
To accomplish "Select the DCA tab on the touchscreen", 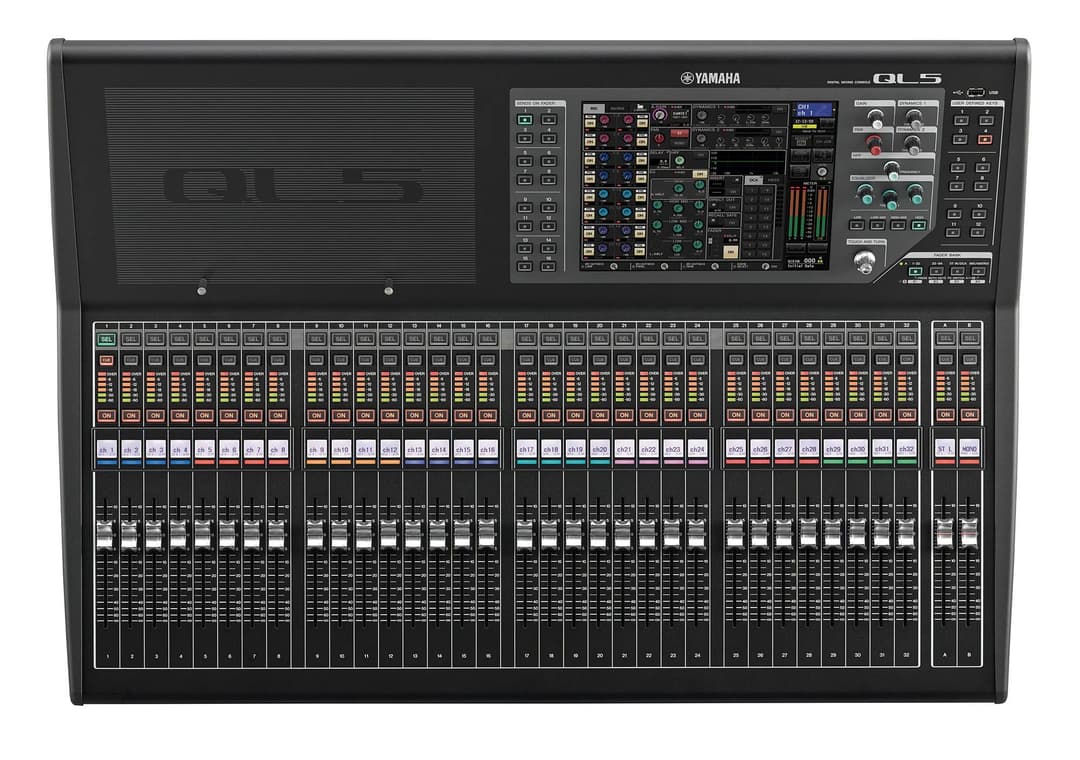I will 755,179.
